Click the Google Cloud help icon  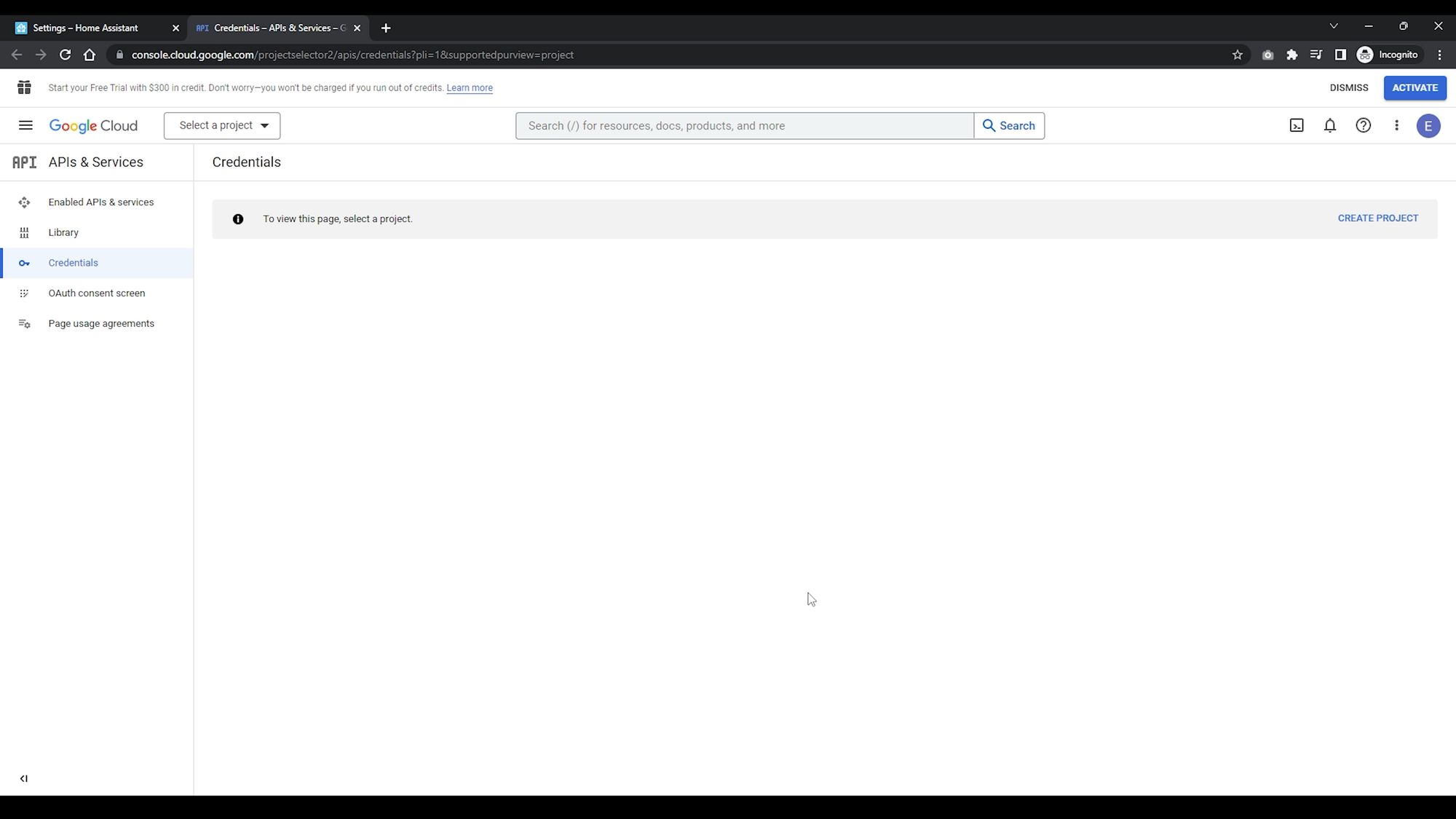tap(1363, 125)
